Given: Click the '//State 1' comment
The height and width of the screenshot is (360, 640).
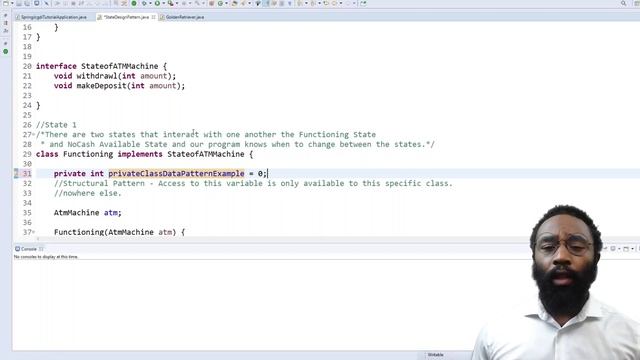Looking at the screenshot, I should 56,125.
